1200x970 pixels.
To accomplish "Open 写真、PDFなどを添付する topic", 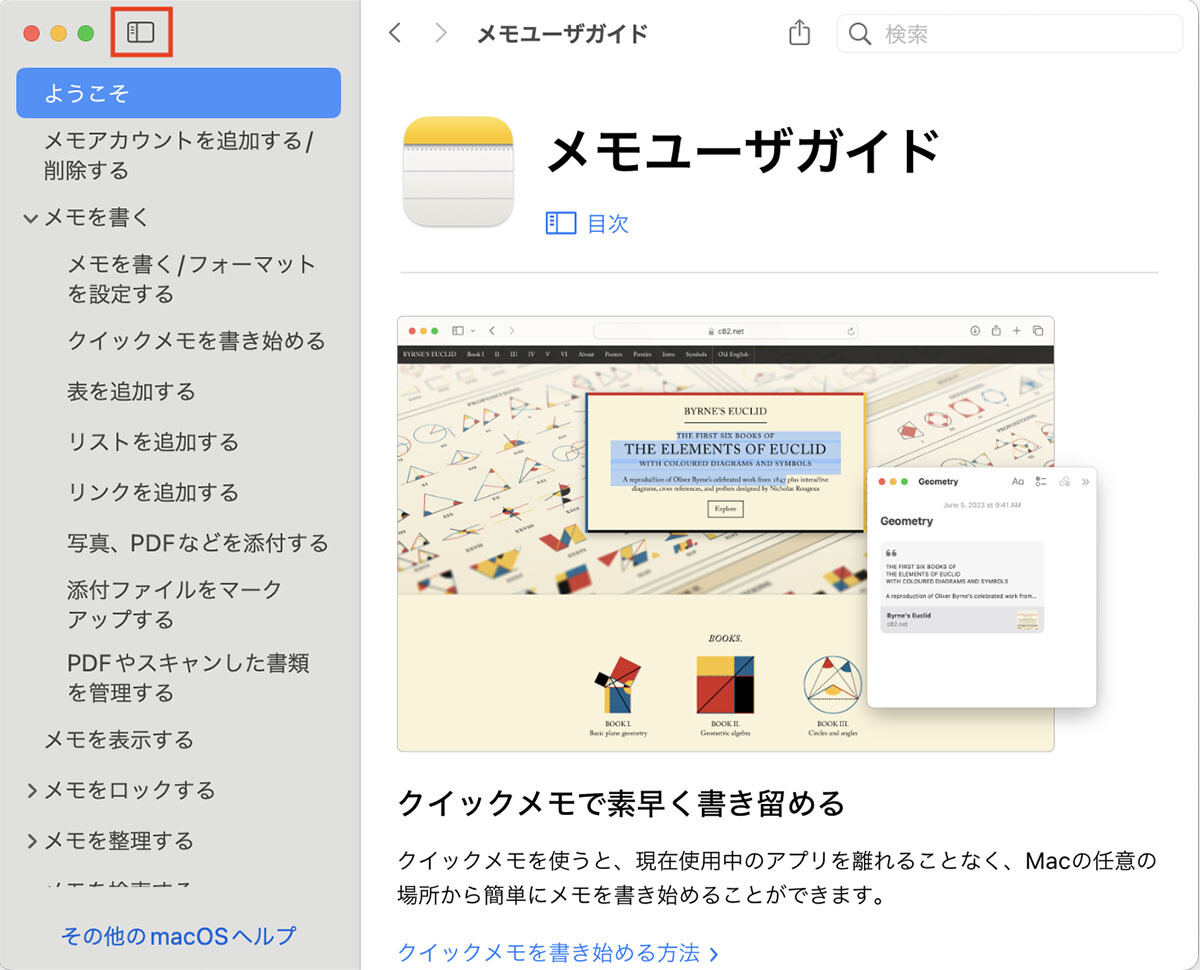I will coord(198,543).
